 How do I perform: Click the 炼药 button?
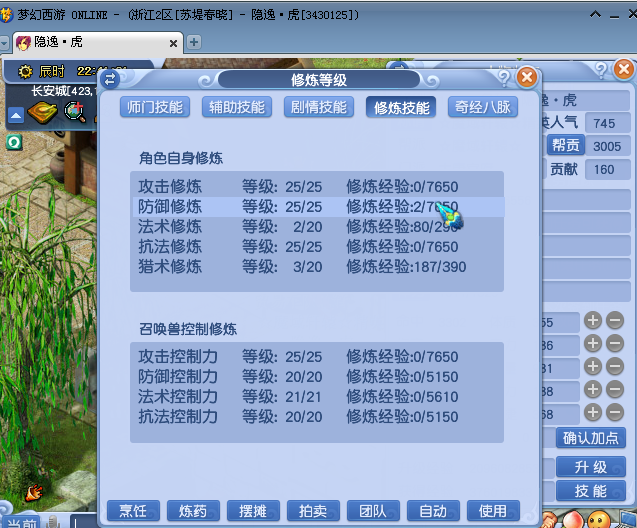[193, 511]
